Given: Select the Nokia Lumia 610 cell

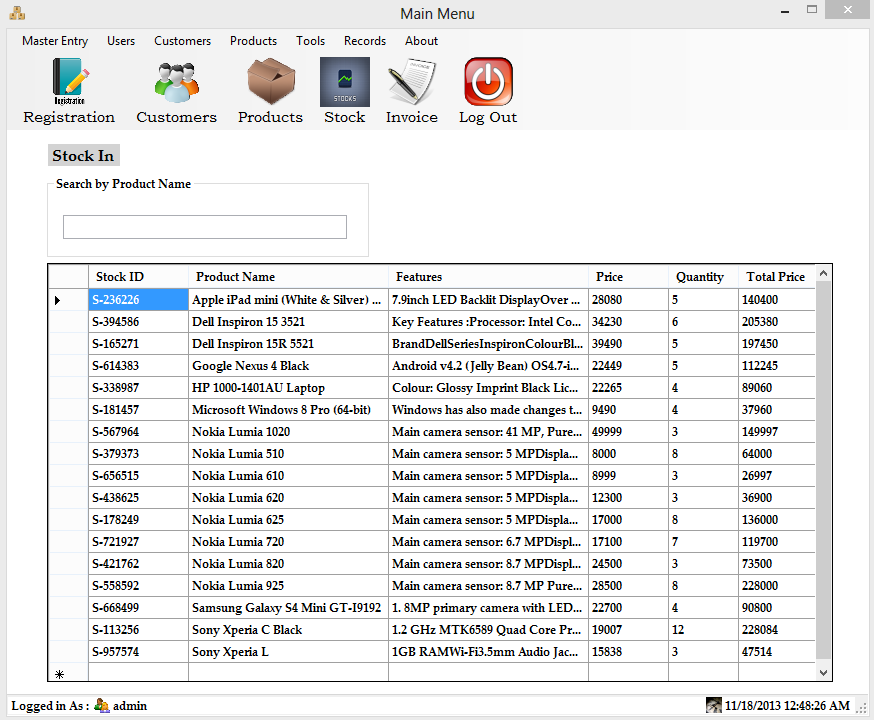Looking at the screenshot, I should pos(288,476).
